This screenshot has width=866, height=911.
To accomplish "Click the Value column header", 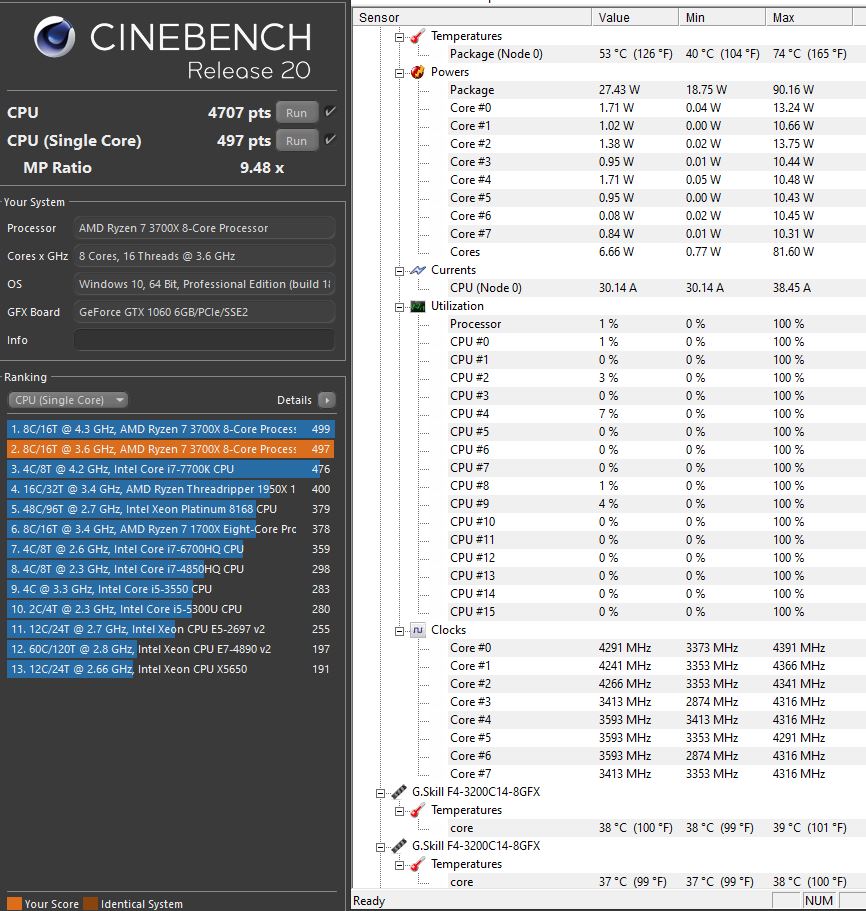I will pos(635,17).
